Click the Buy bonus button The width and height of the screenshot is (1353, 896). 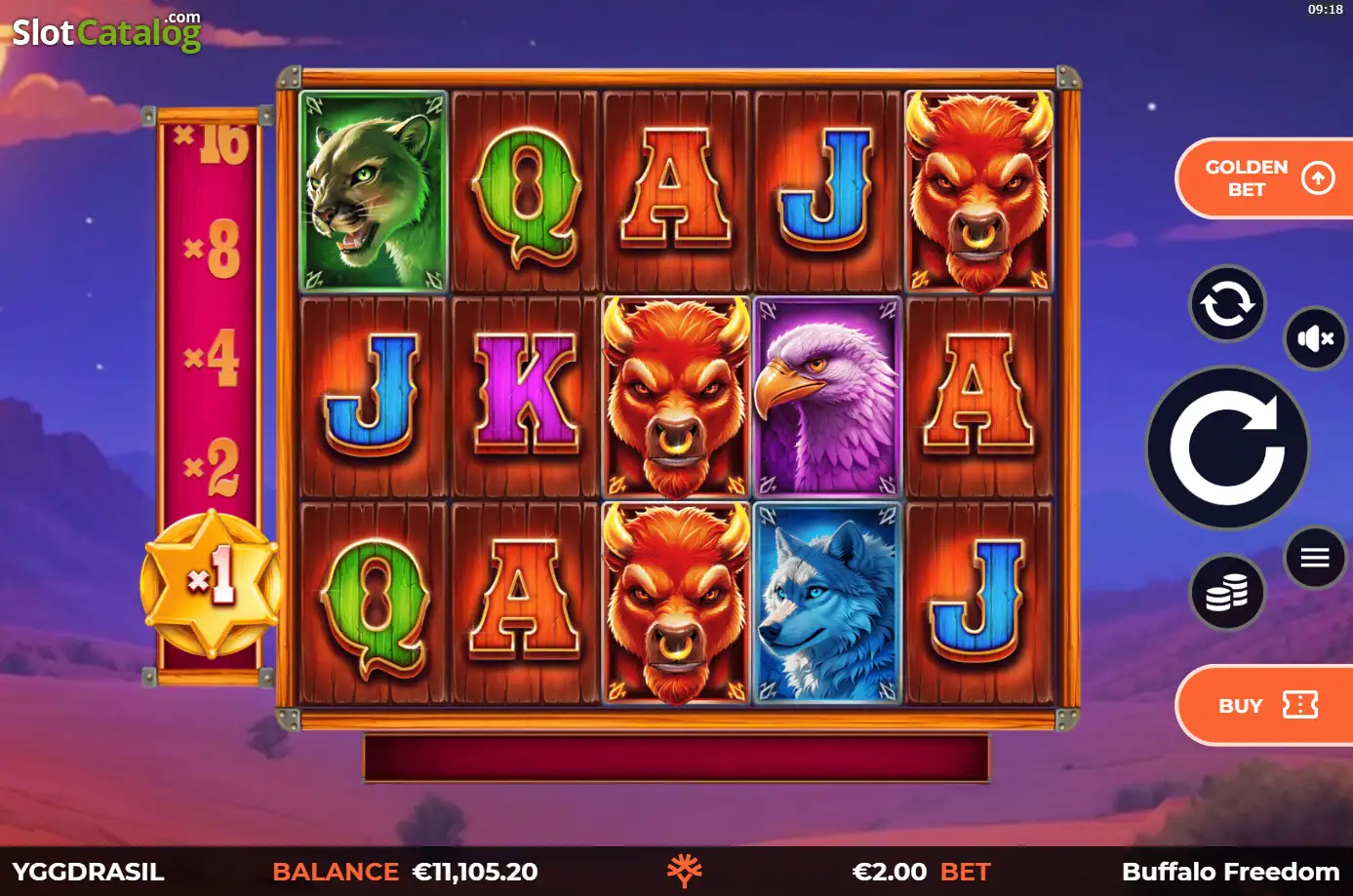tap(1265, 705)
